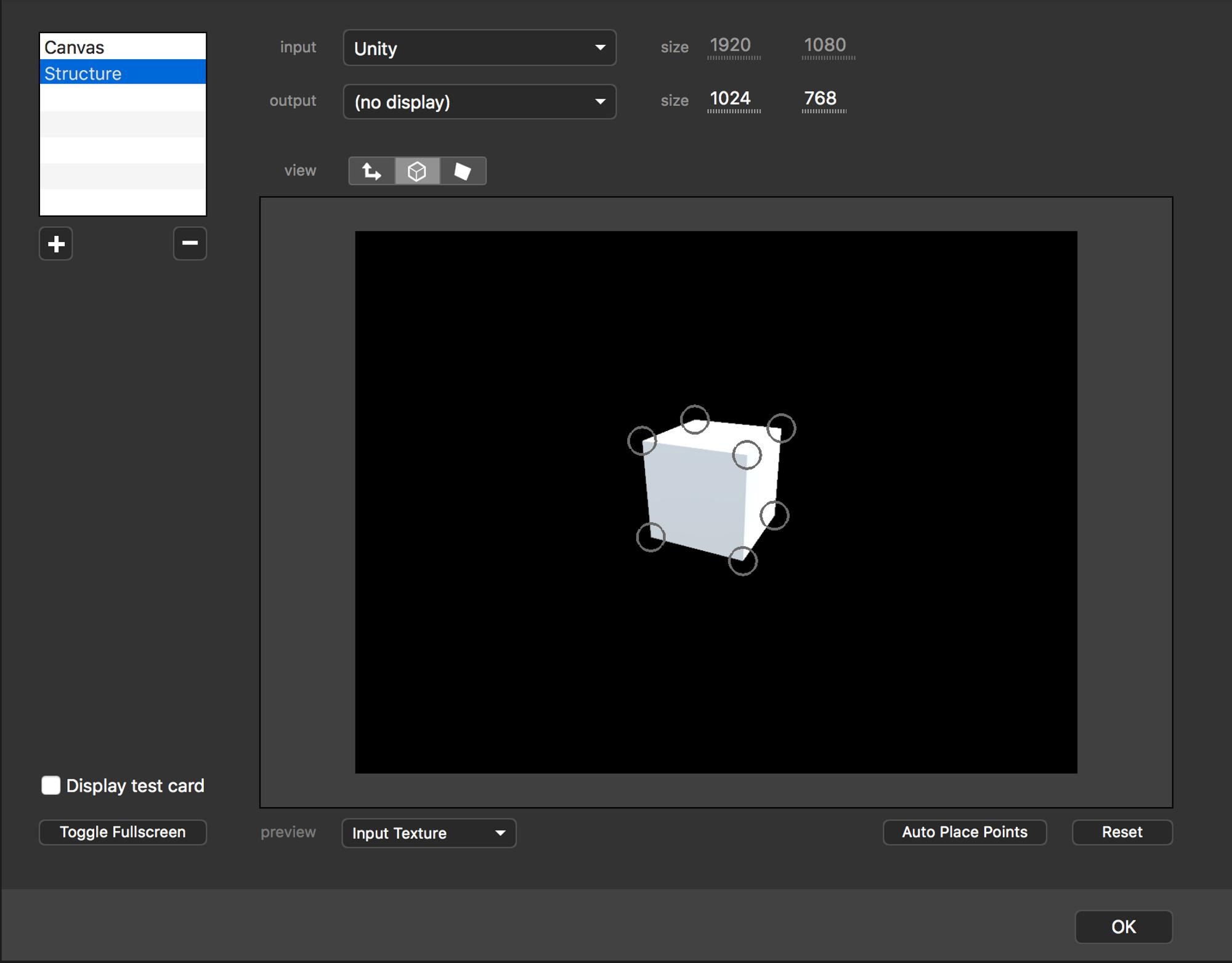Click the top-right cube corner handle
Screen dimensions: 1232x963
pyautogui.click(x=781, y=428)
